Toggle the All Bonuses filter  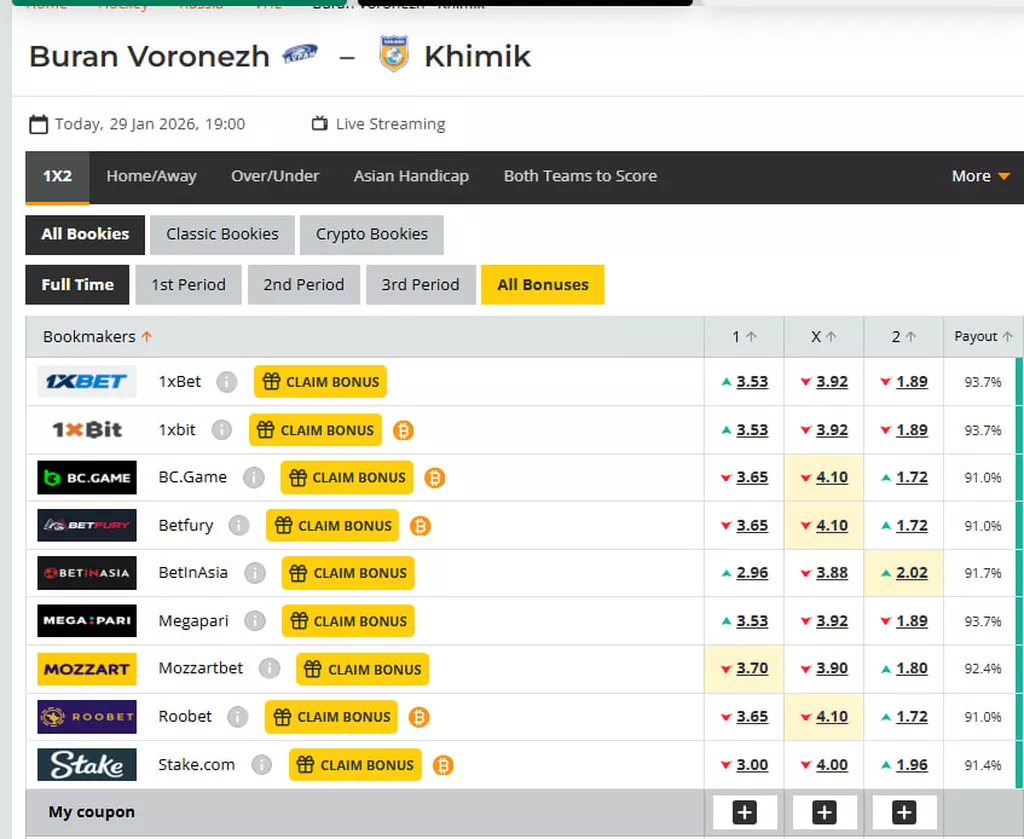pyautogui.click(x=542, y=284)
